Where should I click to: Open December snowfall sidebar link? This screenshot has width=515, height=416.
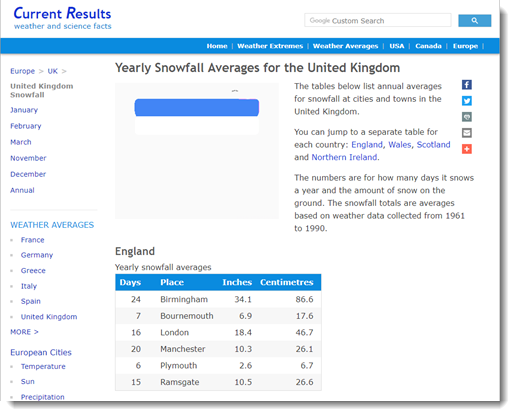[x=28, y=174]
